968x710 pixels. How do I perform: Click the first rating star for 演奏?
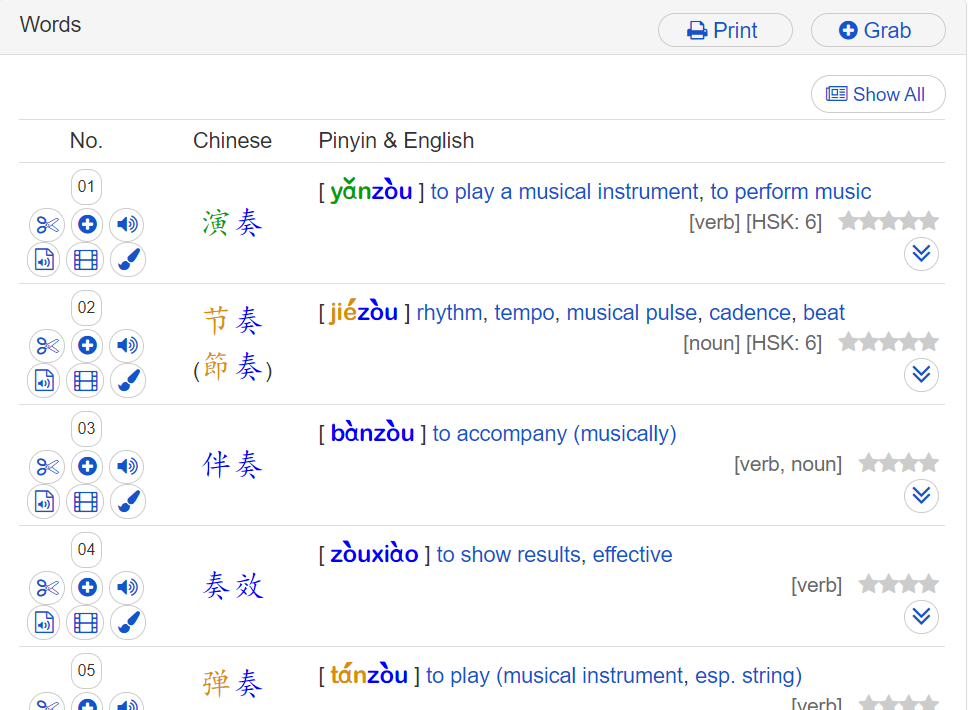coord(849,221)
